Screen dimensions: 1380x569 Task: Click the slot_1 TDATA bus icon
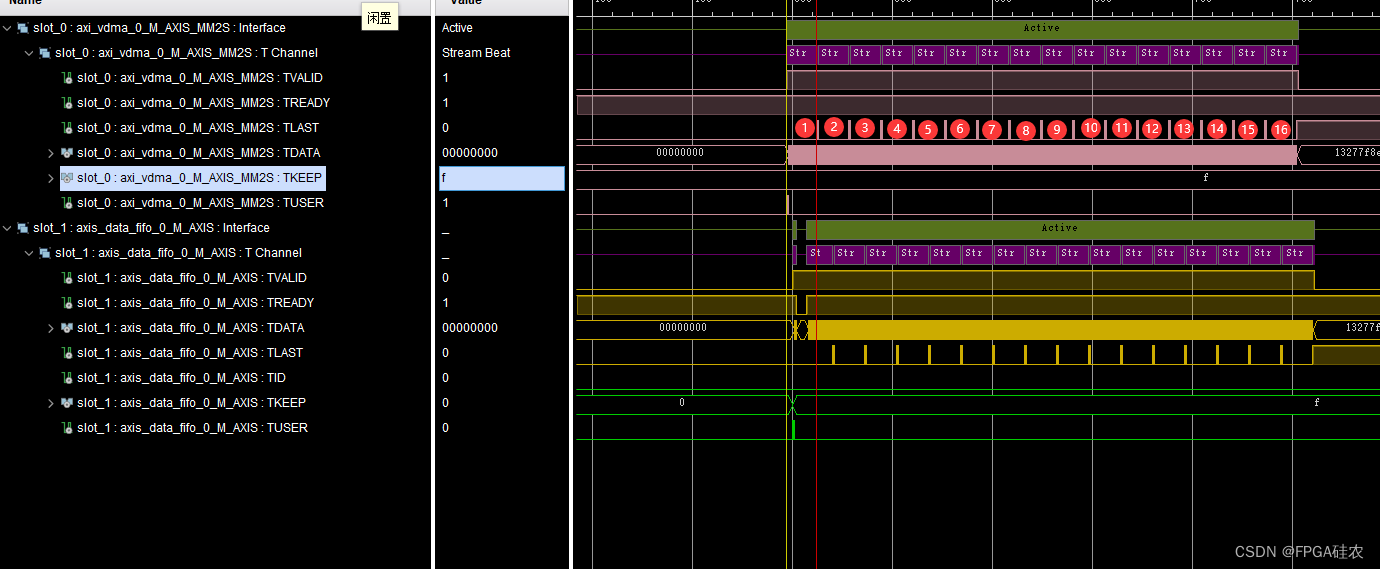tap(67, 328)
